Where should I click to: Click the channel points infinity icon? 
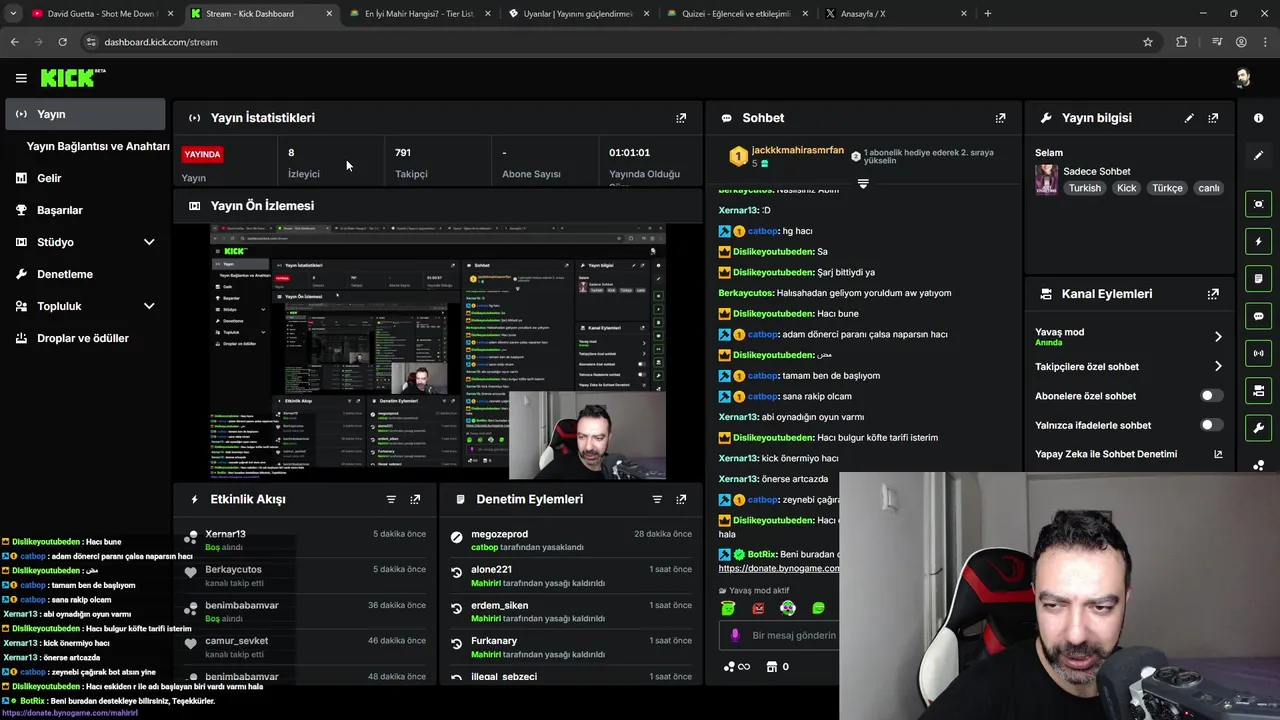click(735, 667)
